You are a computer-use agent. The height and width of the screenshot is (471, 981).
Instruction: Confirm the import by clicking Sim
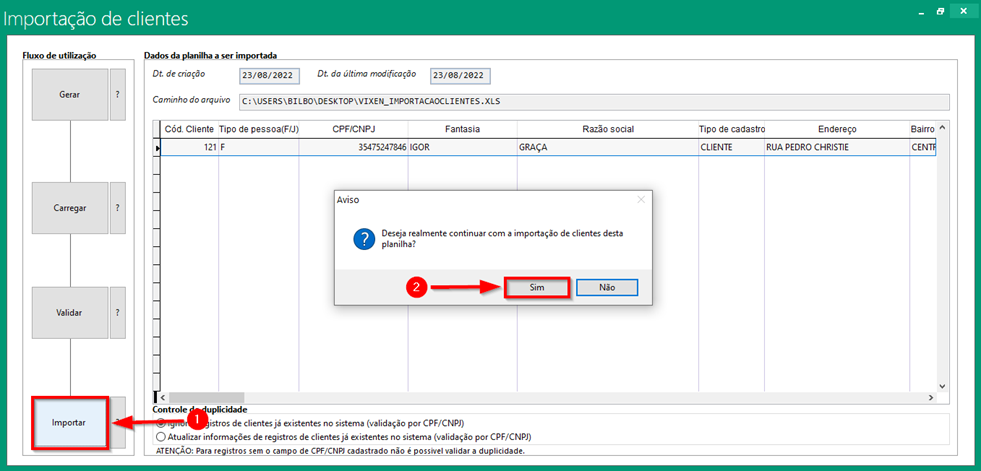[x=536, y=287]
